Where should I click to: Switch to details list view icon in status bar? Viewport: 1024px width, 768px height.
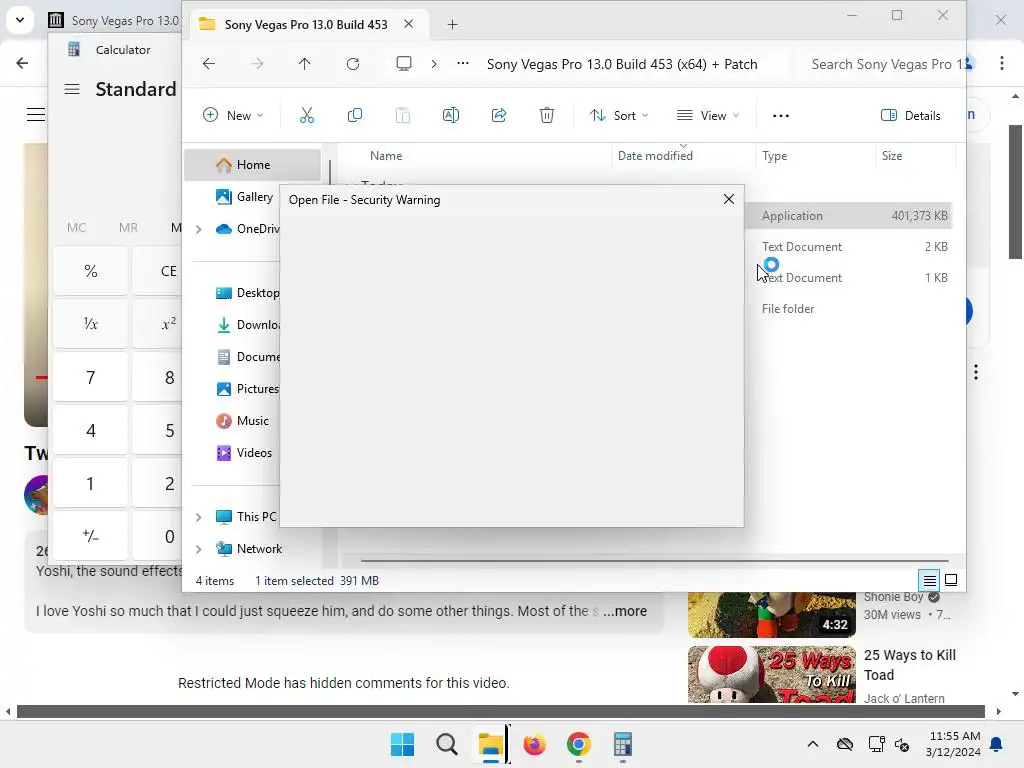(x=929, y=580)
